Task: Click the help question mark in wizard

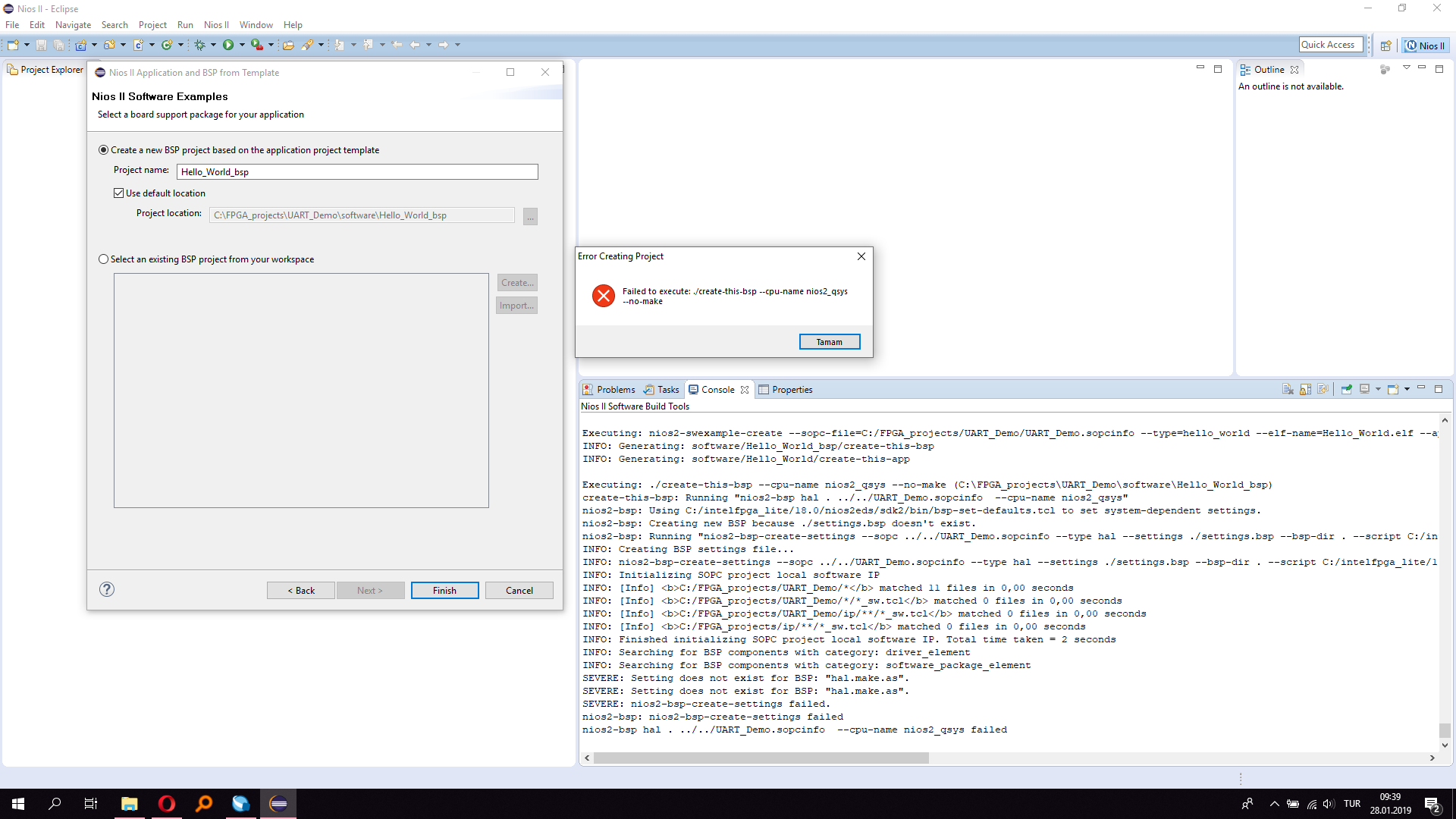Action: 107,589
